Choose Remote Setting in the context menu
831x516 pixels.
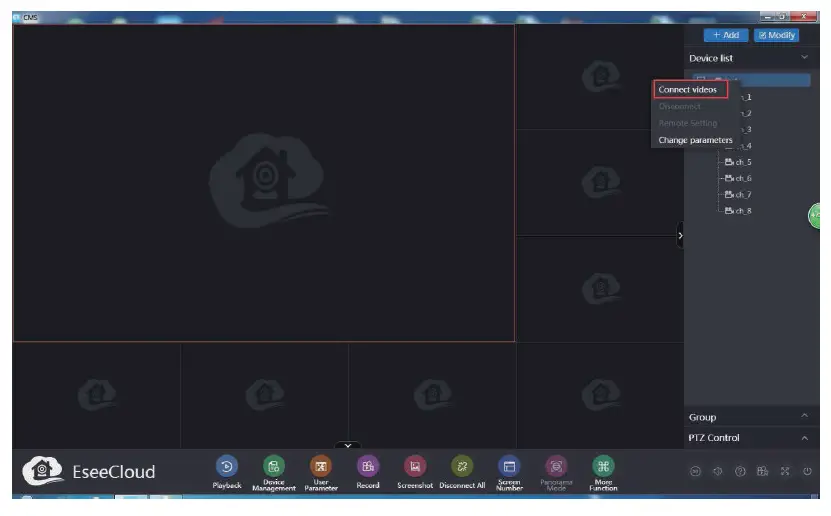point(687,123)
